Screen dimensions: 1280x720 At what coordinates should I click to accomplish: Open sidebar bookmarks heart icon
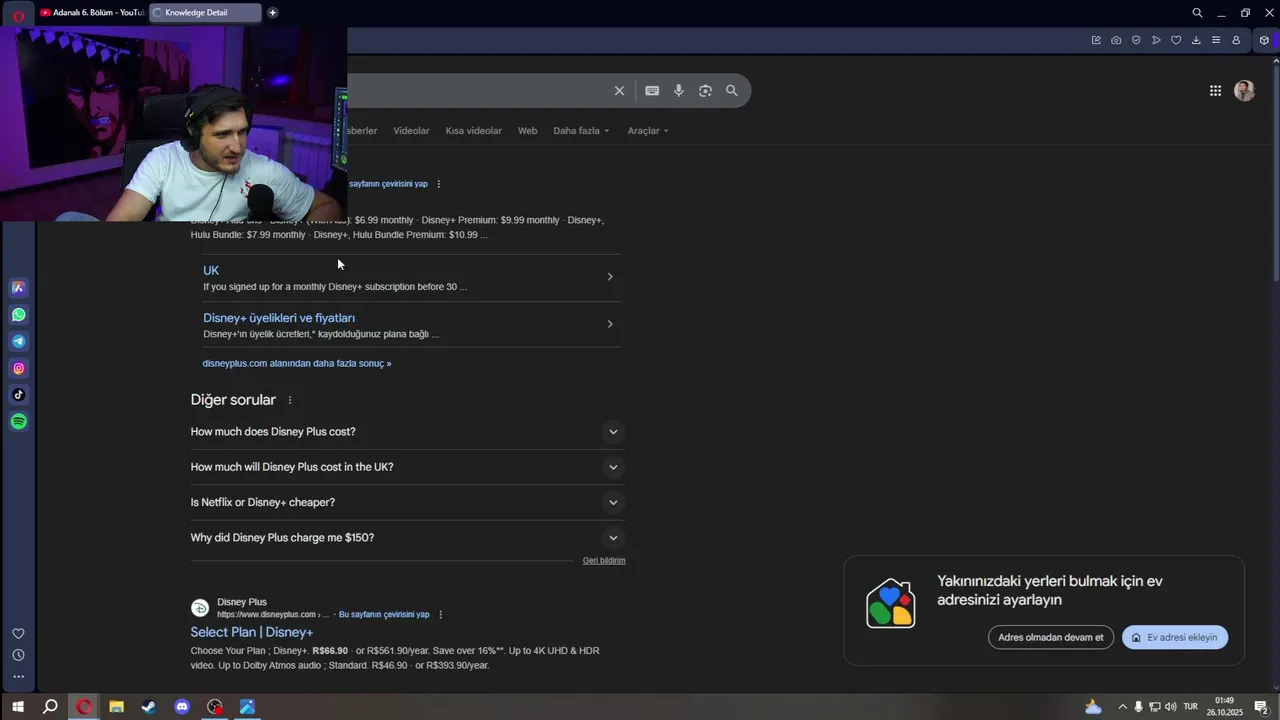pyautogui.click(x=18, y=633)
